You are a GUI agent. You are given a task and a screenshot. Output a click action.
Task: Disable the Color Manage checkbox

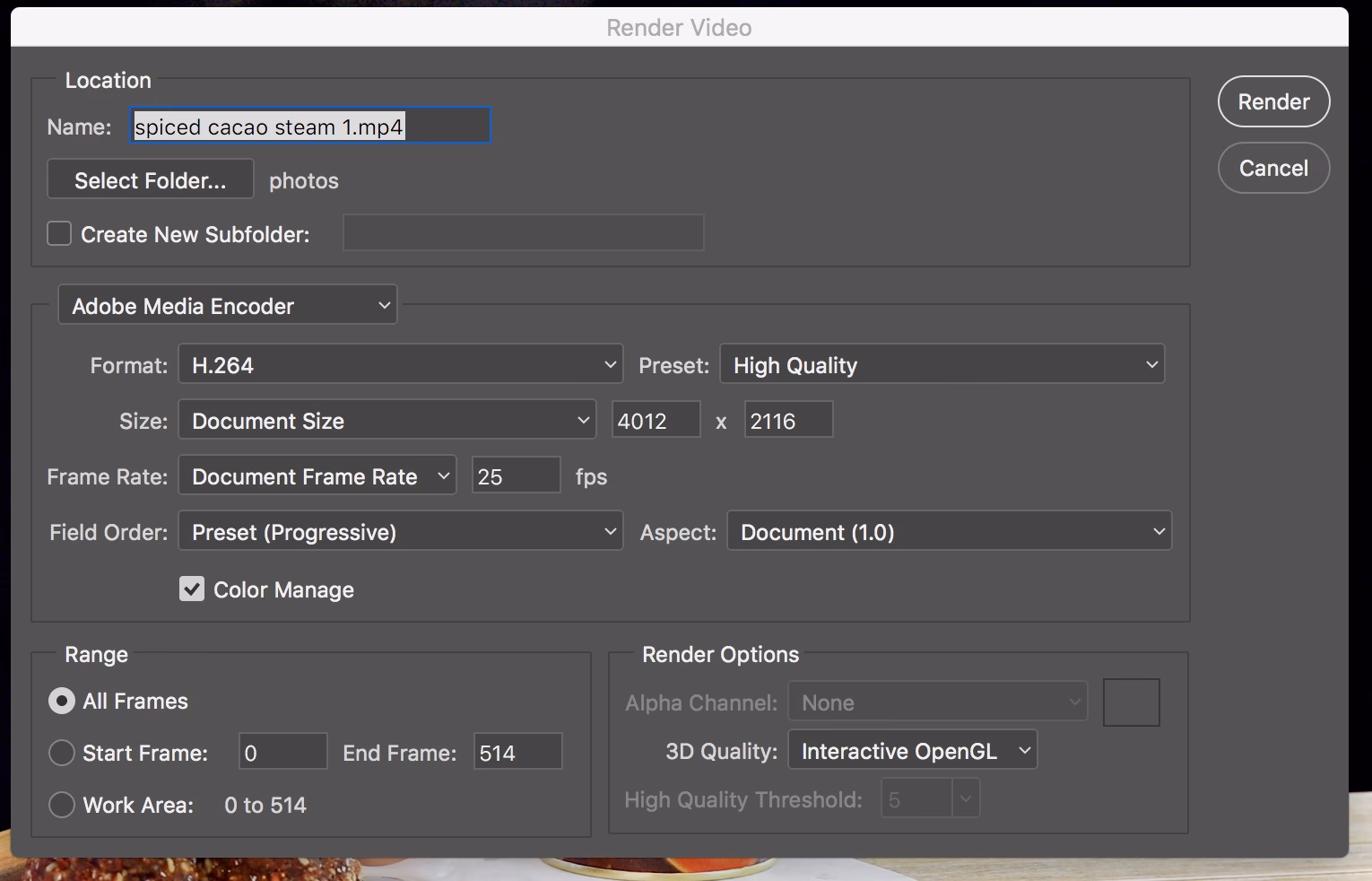coord(192,589)
